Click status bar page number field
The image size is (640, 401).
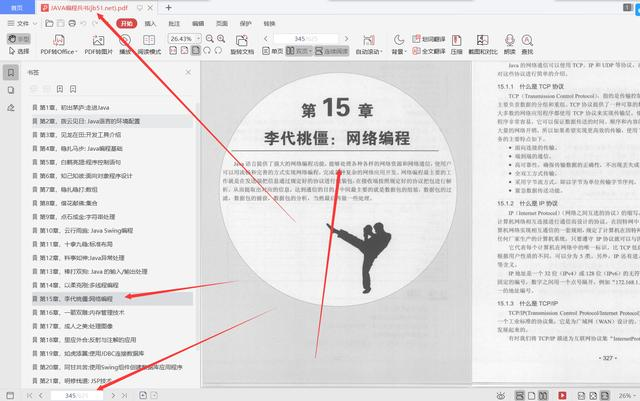tap(78, 395)
